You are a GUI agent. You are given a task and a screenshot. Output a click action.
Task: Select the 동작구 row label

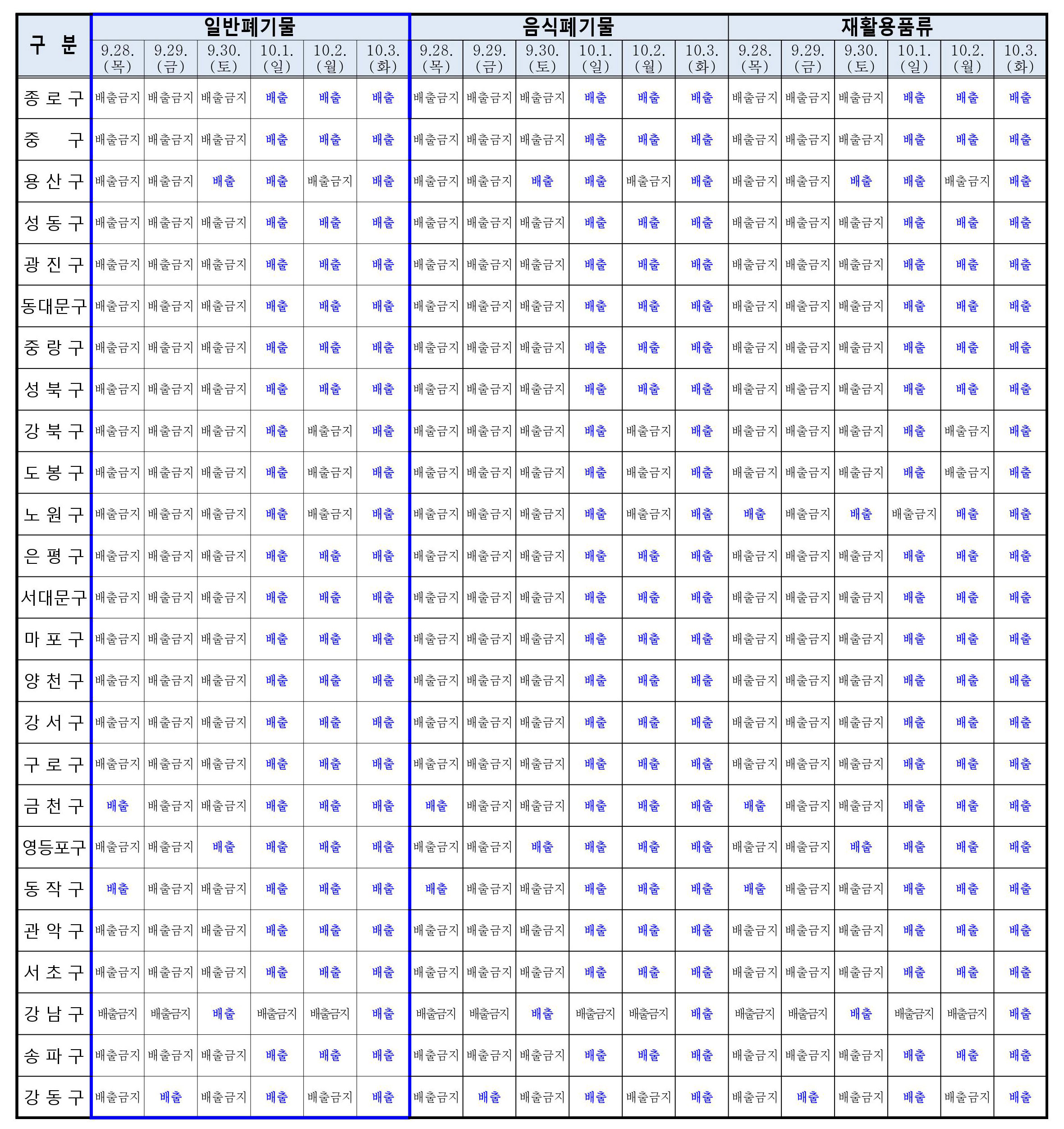coord(54,889)
